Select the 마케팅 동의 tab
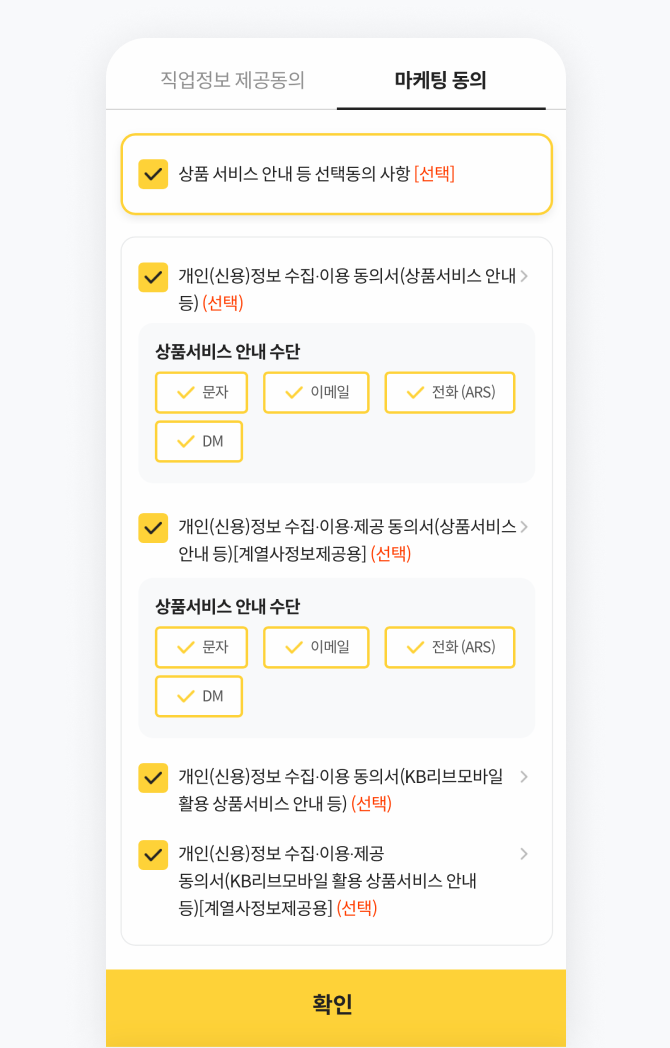Screen dimensions: 670x1048 441,80
